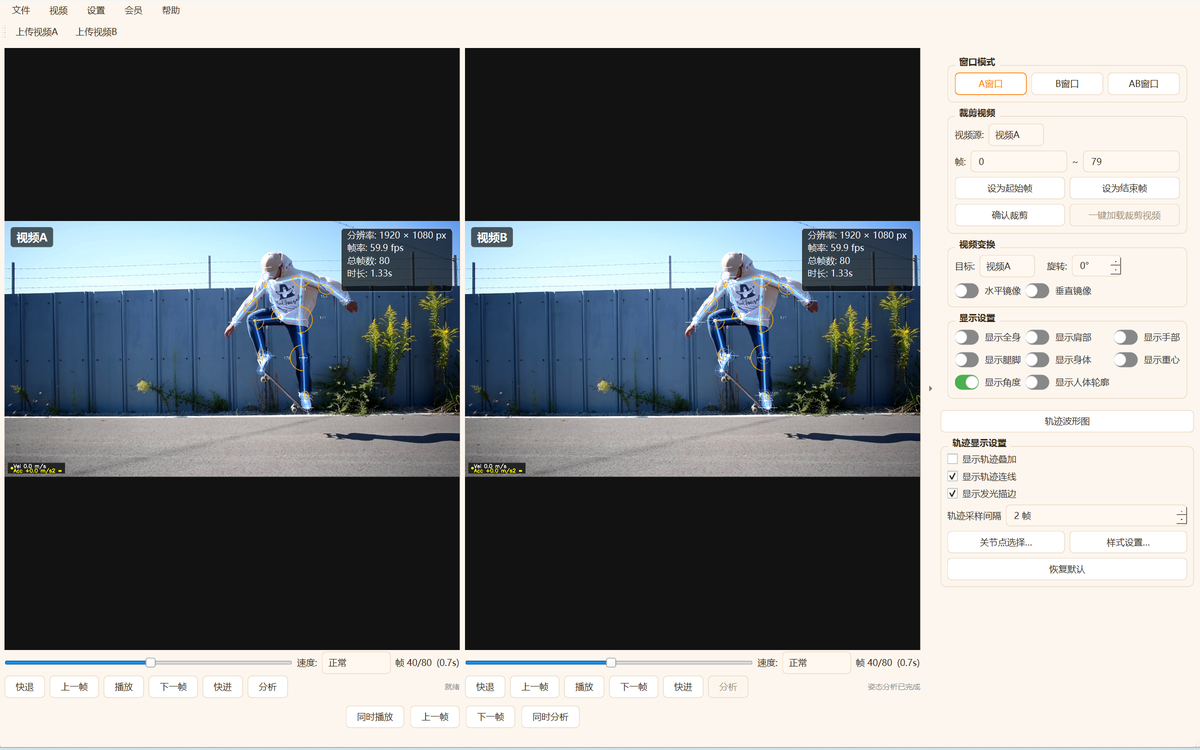Check the 显示轨迹叠加 checkbox
Screen dimensions: 1200x750
tap(952, 459)
